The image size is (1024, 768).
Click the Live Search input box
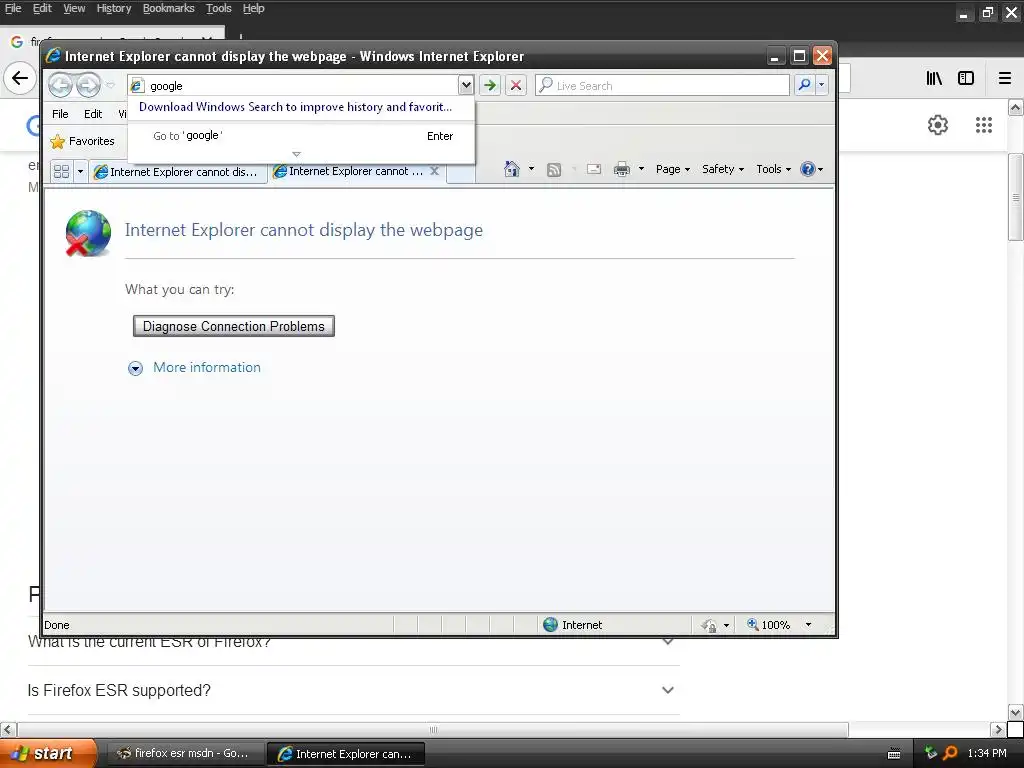pos(662,86)
